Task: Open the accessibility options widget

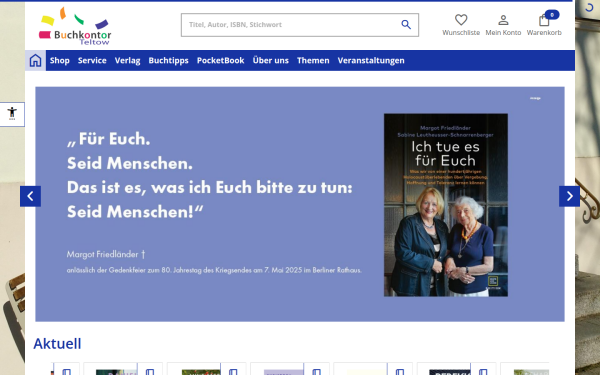Action: pos(12,114)
